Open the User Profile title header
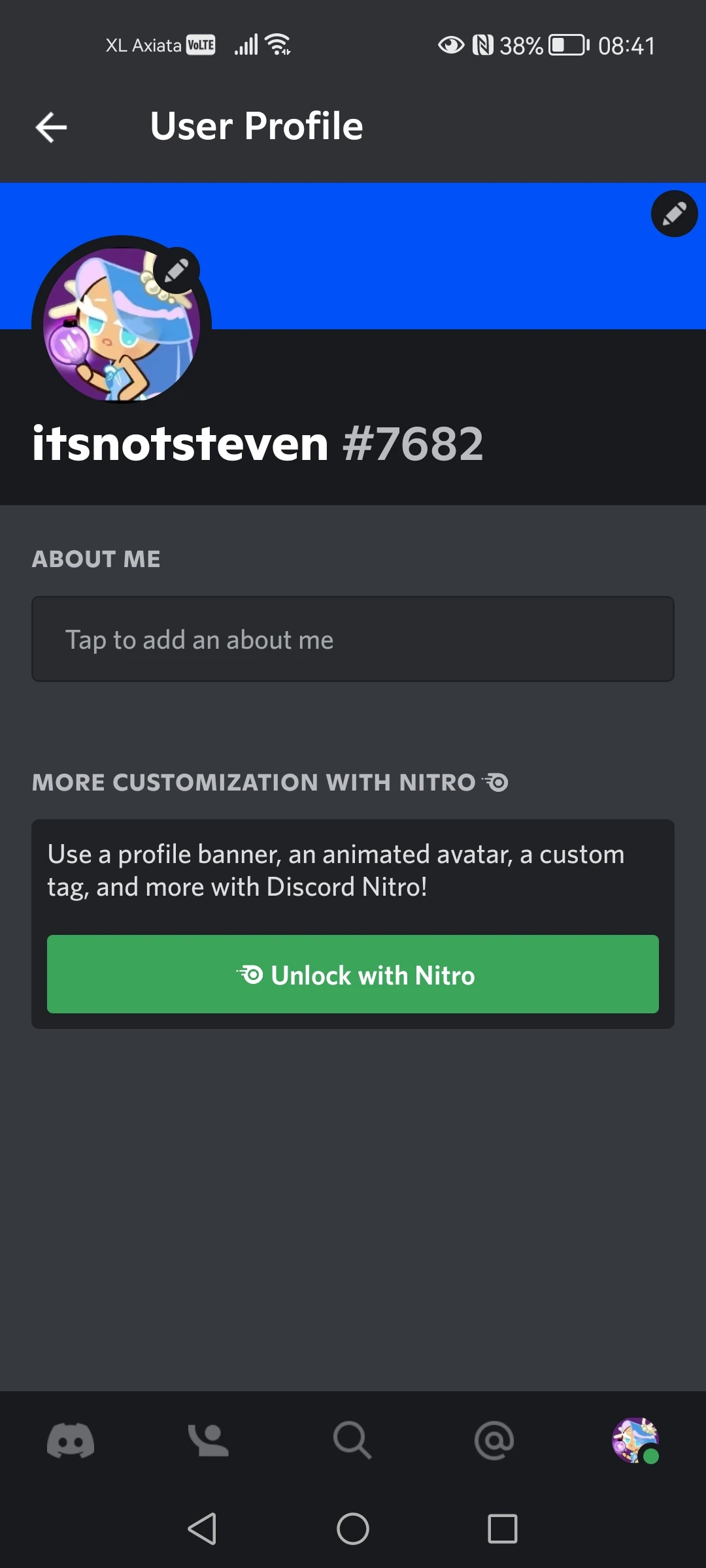The width and height of the screenshot is (706, 1568). (256, 126)
